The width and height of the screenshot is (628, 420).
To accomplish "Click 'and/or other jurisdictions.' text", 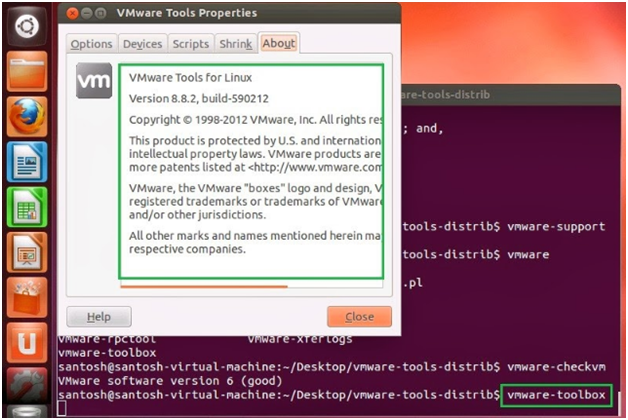I will 197,215.
